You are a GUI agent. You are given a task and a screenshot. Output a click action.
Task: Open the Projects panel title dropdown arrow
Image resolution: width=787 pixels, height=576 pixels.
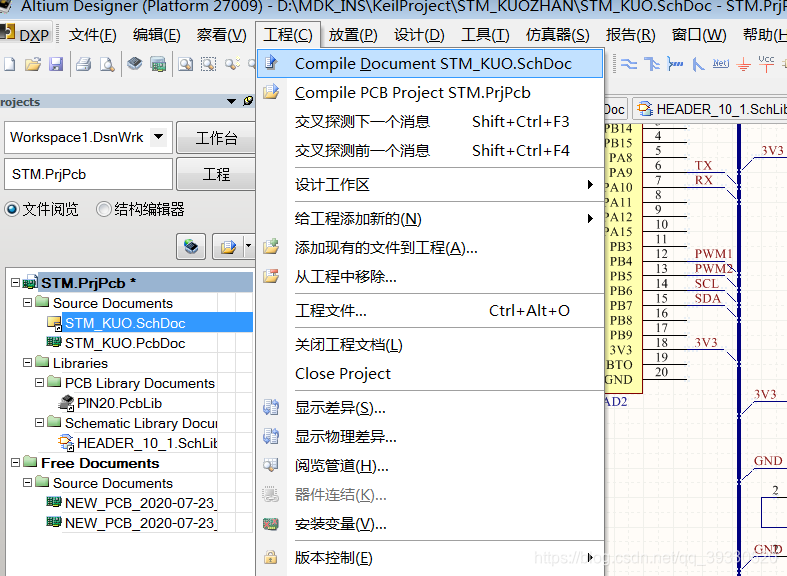click(x=231, y=101)
